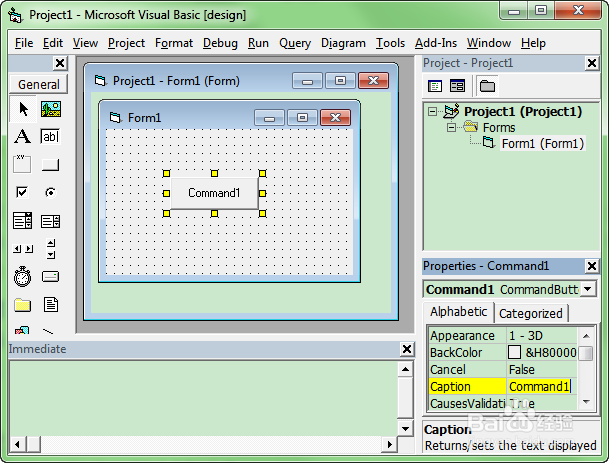Open the Tools menu
Screen dimensions: 609x463
[390, 43]
